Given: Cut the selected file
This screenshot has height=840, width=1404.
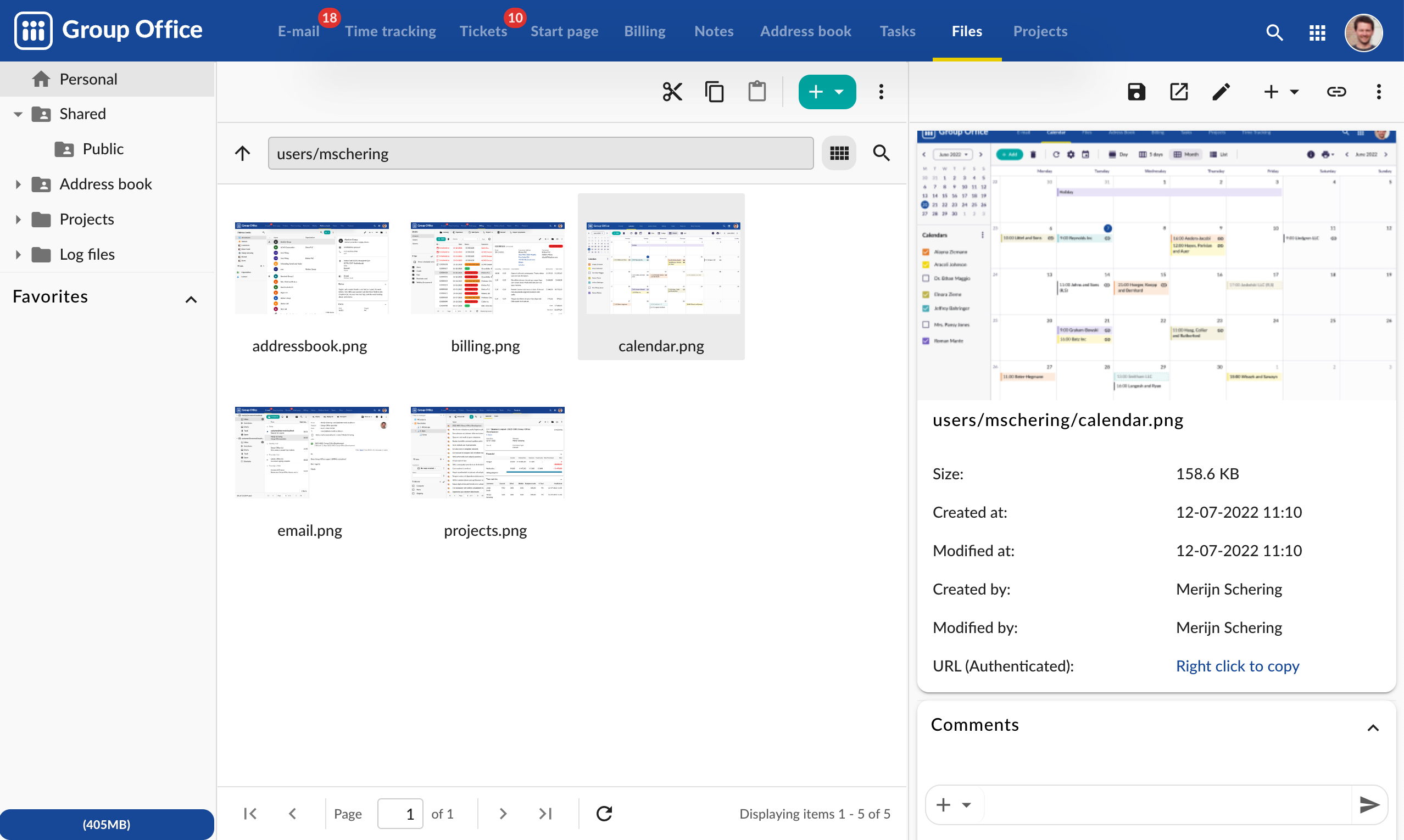Looking at the screenshot, I should pyautogui.click(x=672, y=91).
